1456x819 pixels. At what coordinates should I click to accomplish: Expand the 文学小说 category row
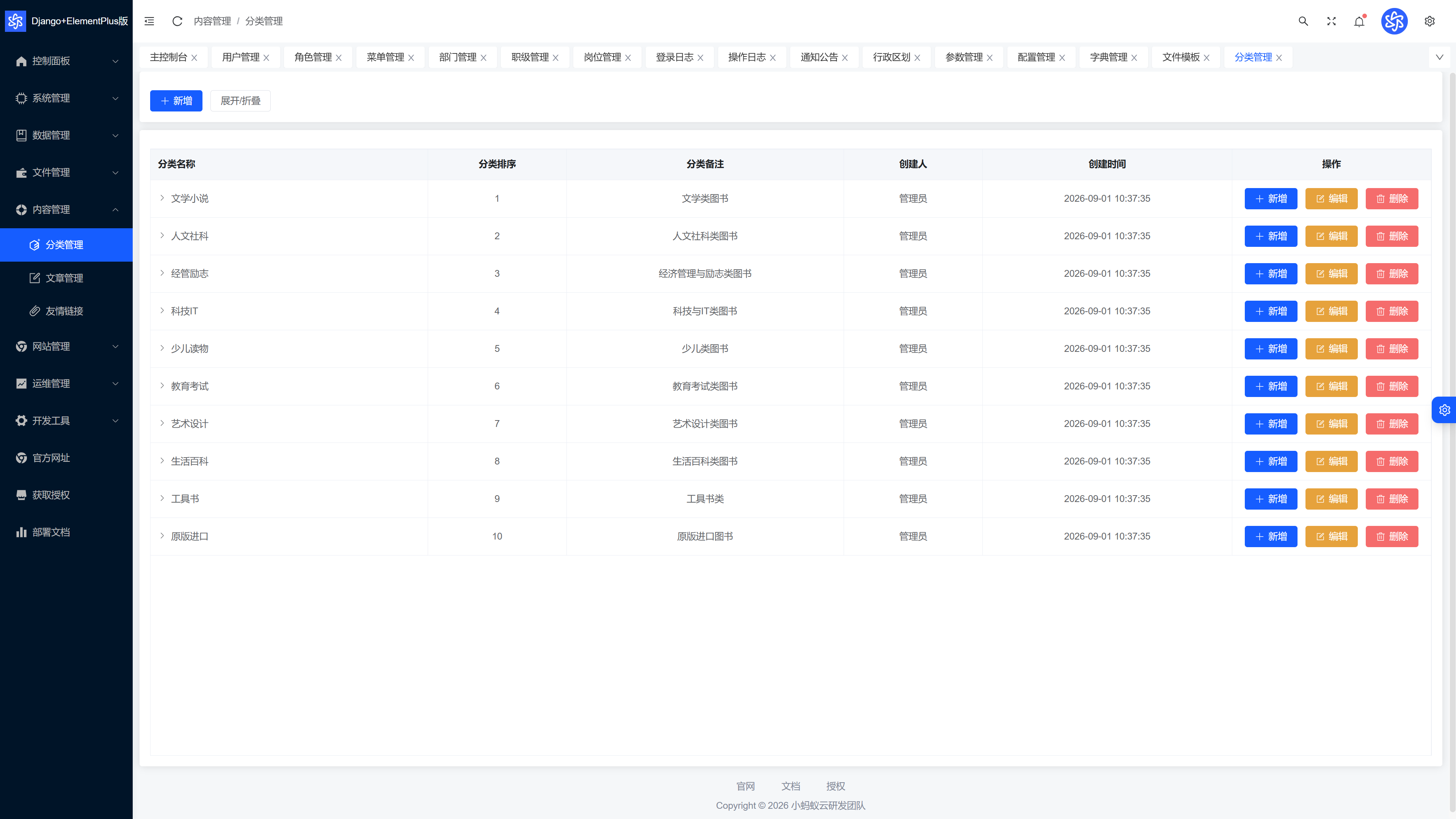click(x=162, y=198)
